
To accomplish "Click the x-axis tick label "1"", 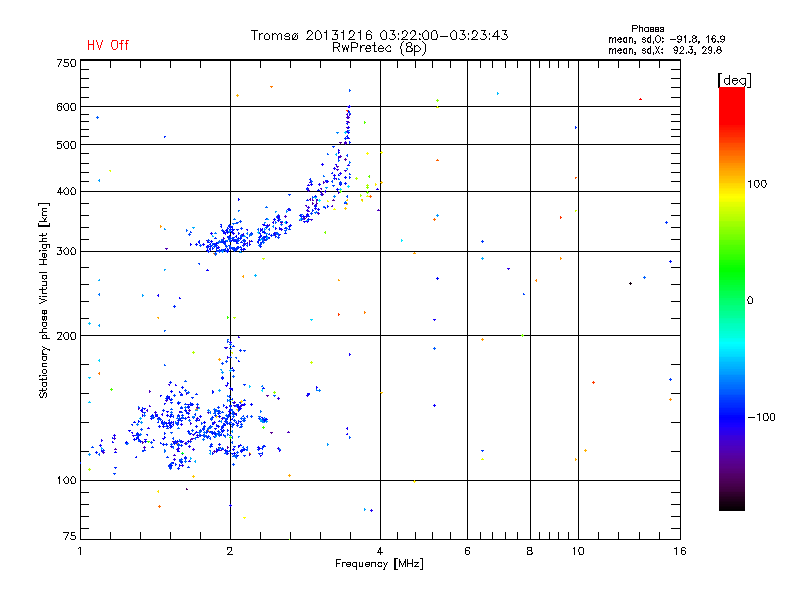I will click(x=80, y=551).
